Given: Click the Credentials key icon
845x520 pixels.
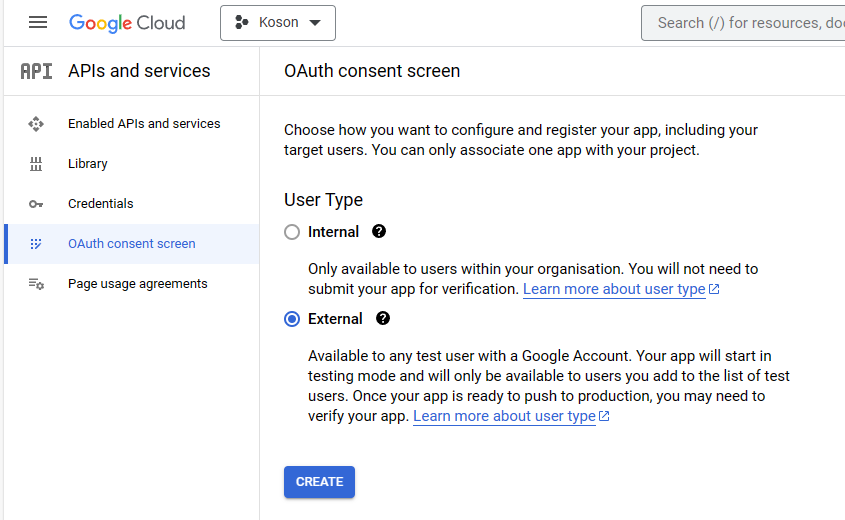Looking at the screenshot, I should click(36, 204).
